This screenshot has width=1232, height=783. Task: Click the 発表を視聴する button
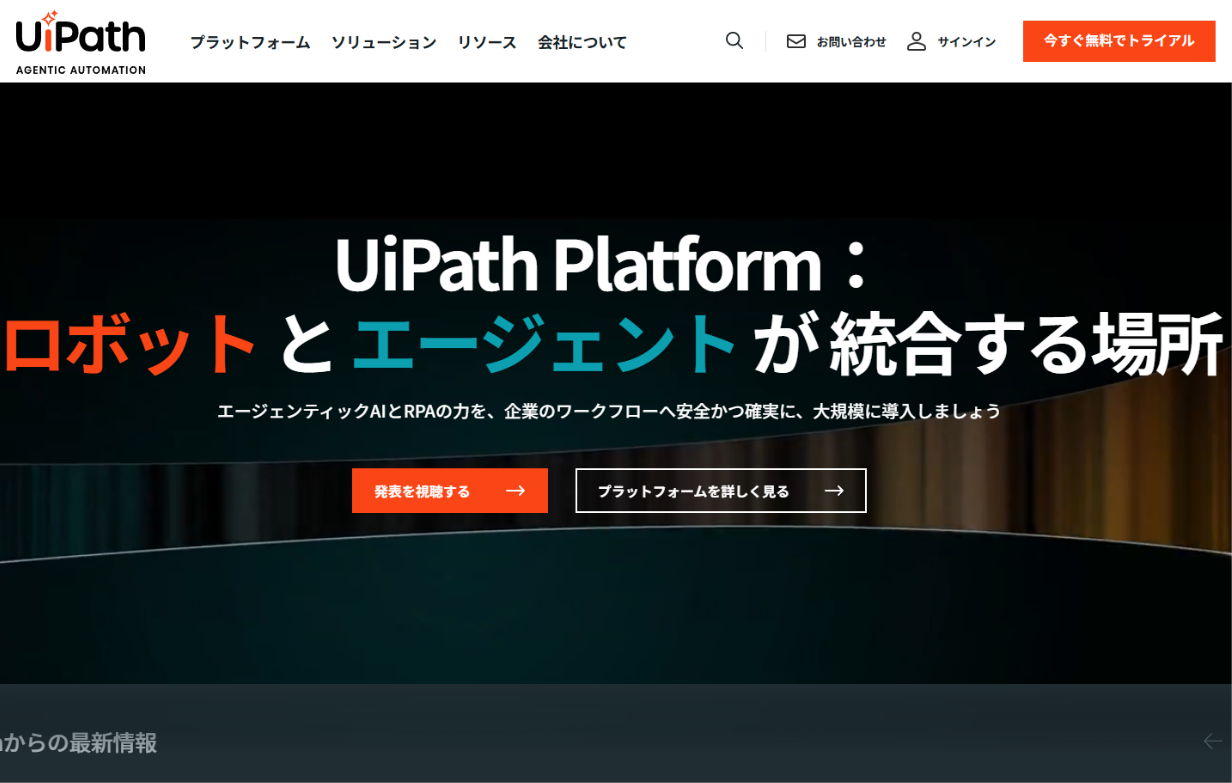450,491
